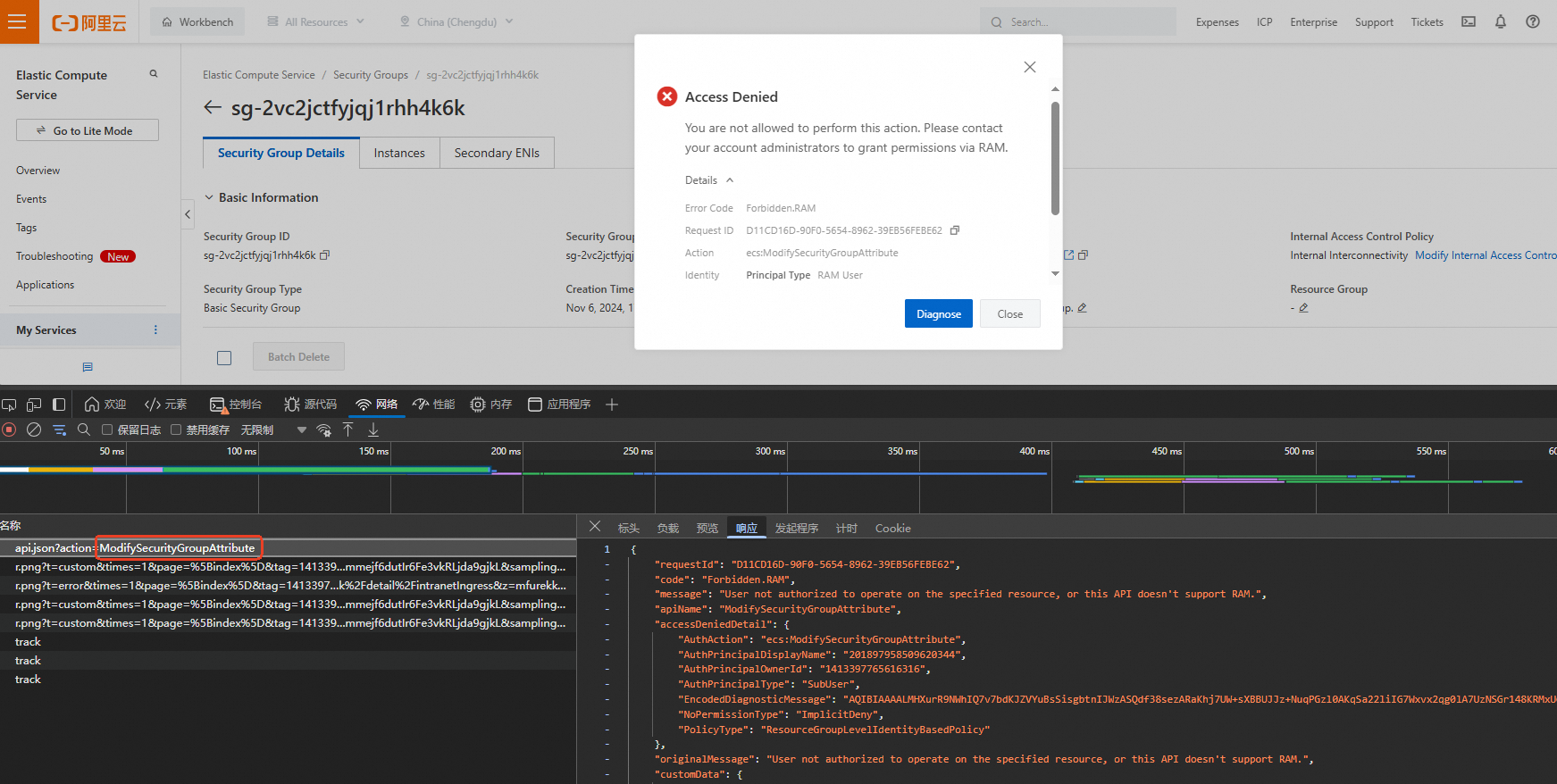Collapse the left sidebar with the arrow handle
This screenshot has height=784, width=1557.
pyautogui.click(x=188, y=214)
